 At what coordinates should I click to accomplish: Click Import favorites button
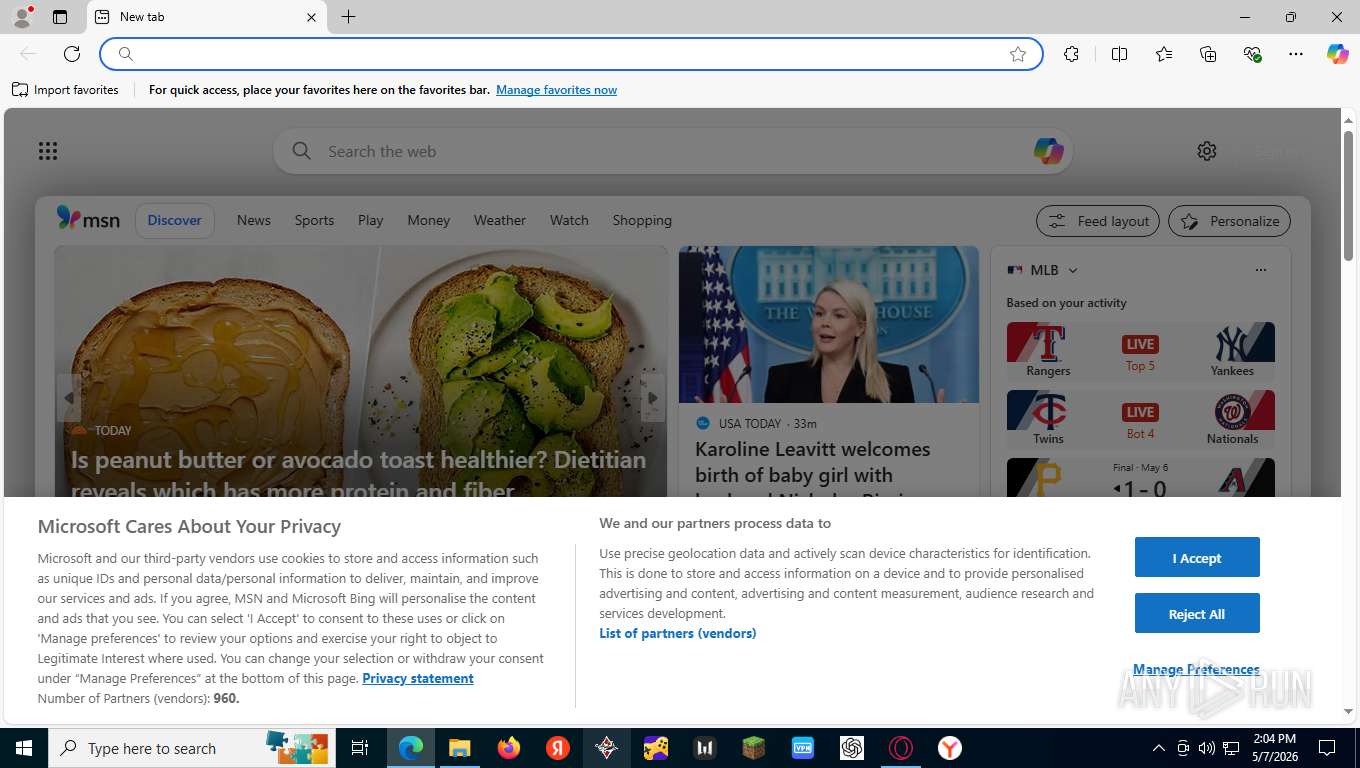click(x=66, y=90)
